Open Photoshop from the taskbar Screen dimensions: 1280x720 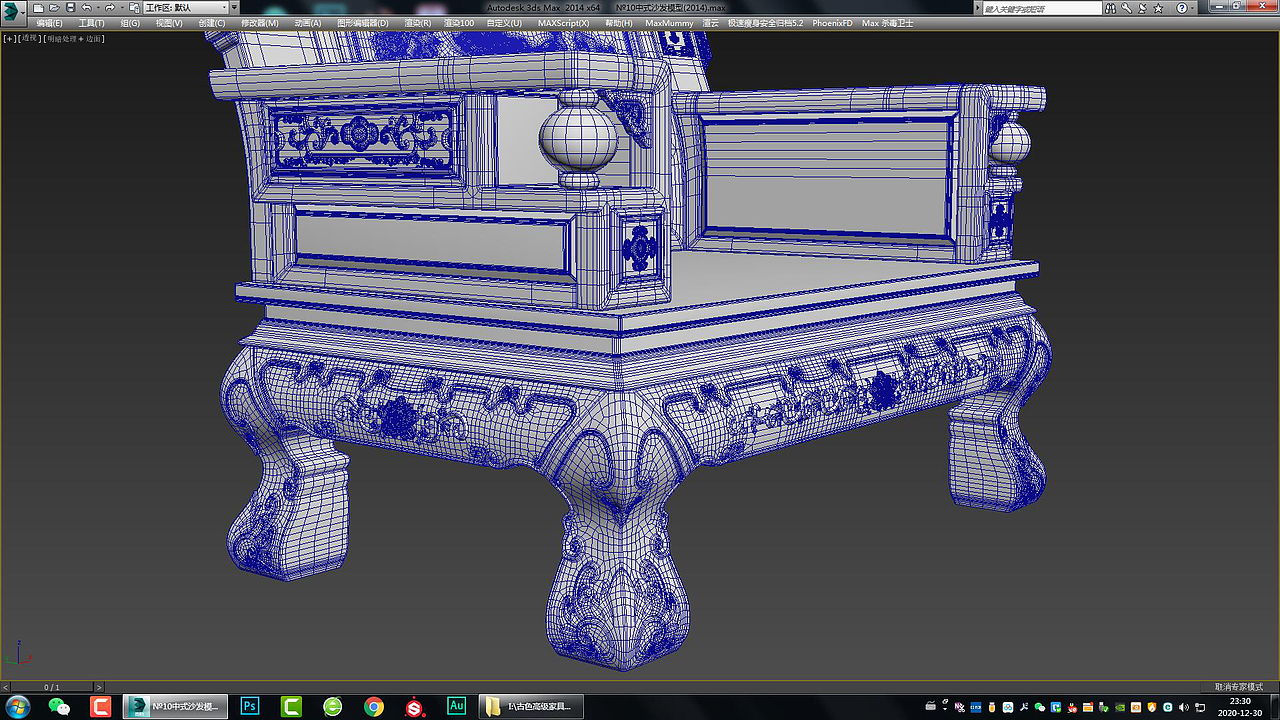(x=250, y=707)
